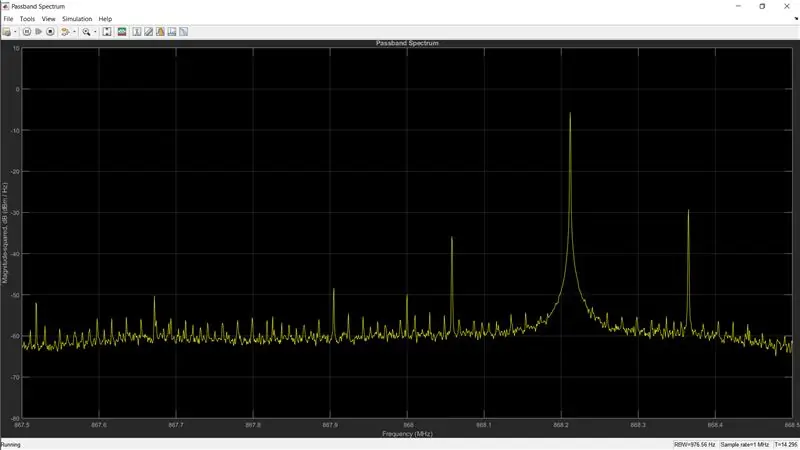Minimize the Passband Spectrum window
The image size is (800, 450).
(x=738, y=6)
